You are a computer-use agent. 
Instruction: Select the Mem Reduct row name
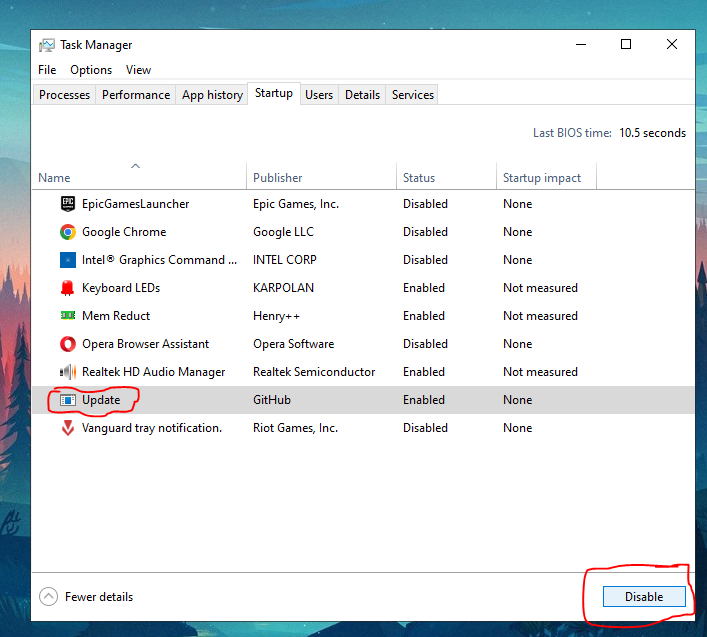pyautogui.click(x=116, y=316)
